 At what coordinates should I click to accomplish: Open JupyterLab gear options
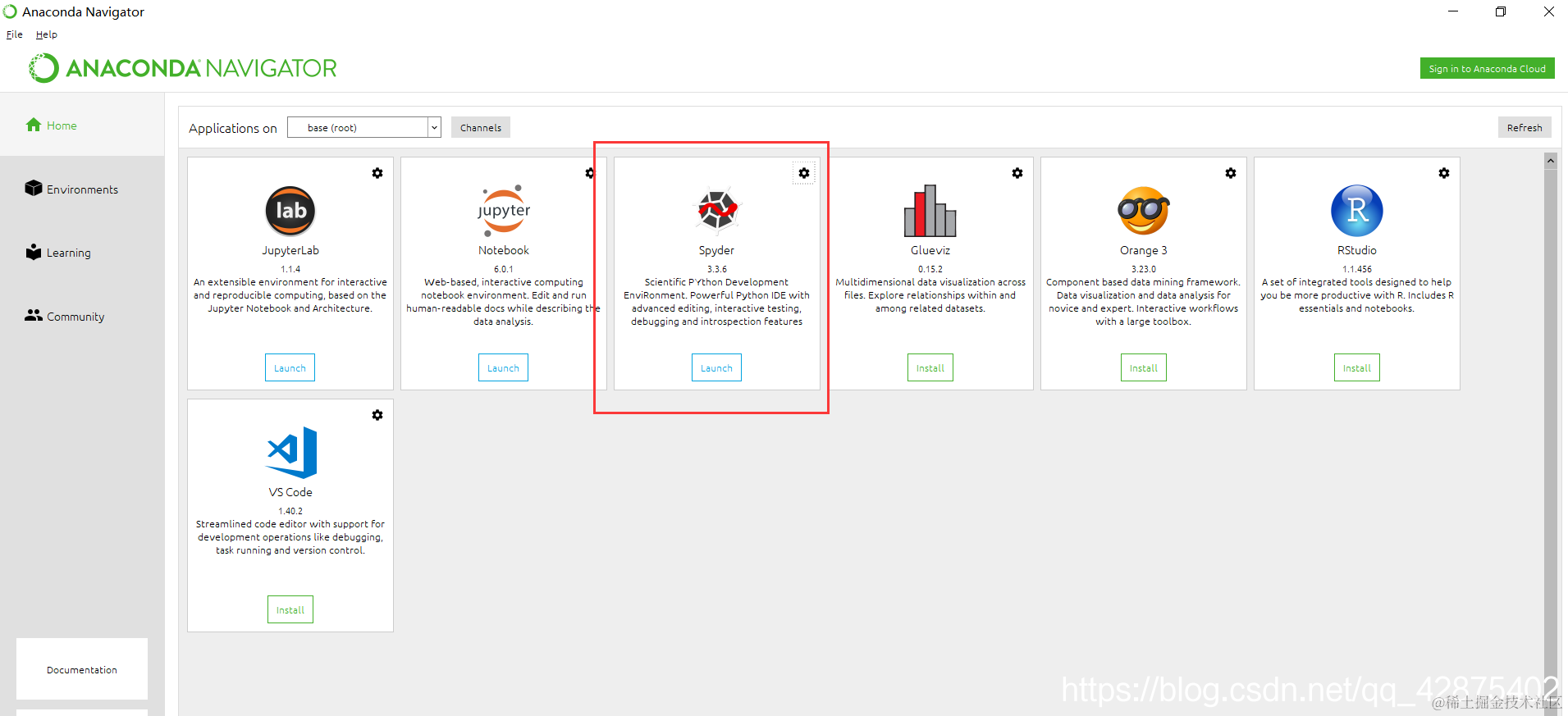[377, 173]
